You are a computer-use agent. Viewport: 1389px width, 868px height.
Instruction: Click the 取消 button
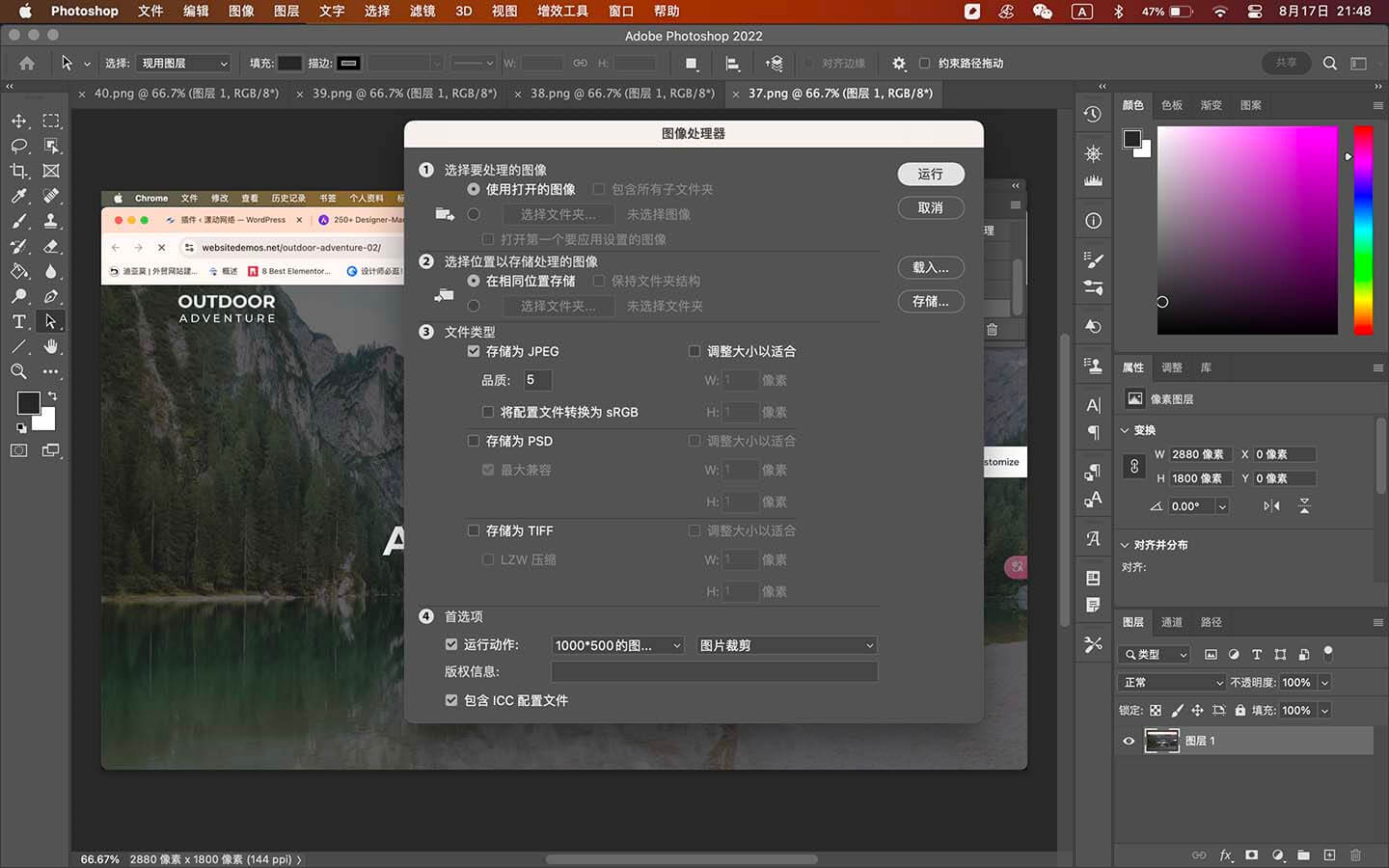click(930, 207)
